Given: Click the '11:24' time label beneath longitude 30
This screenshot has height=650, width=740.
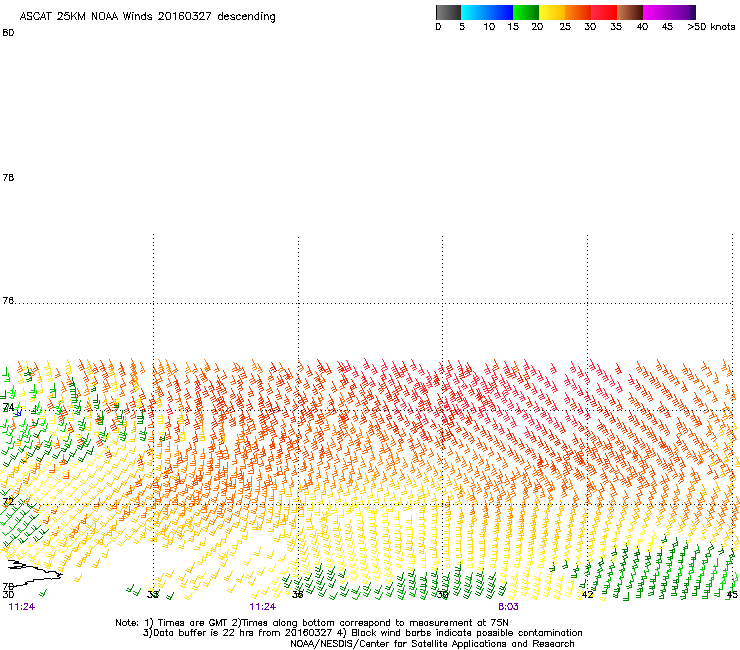Looking at the screenshot, I should coord(22,607).
